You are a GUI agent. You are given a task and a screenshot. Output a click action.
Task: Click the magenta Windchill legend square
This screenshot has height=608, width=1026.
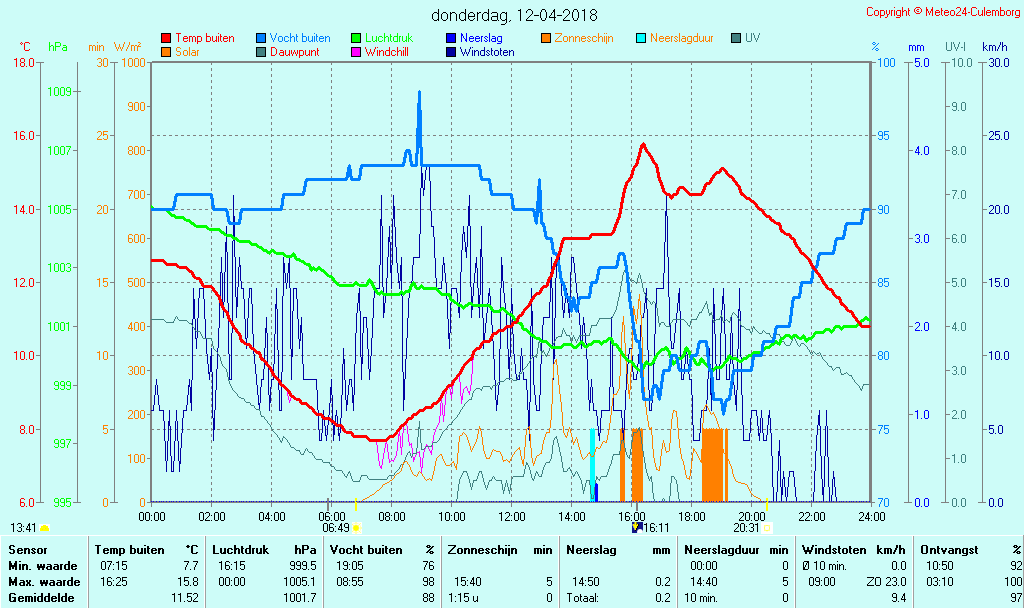tap(356, 52)
